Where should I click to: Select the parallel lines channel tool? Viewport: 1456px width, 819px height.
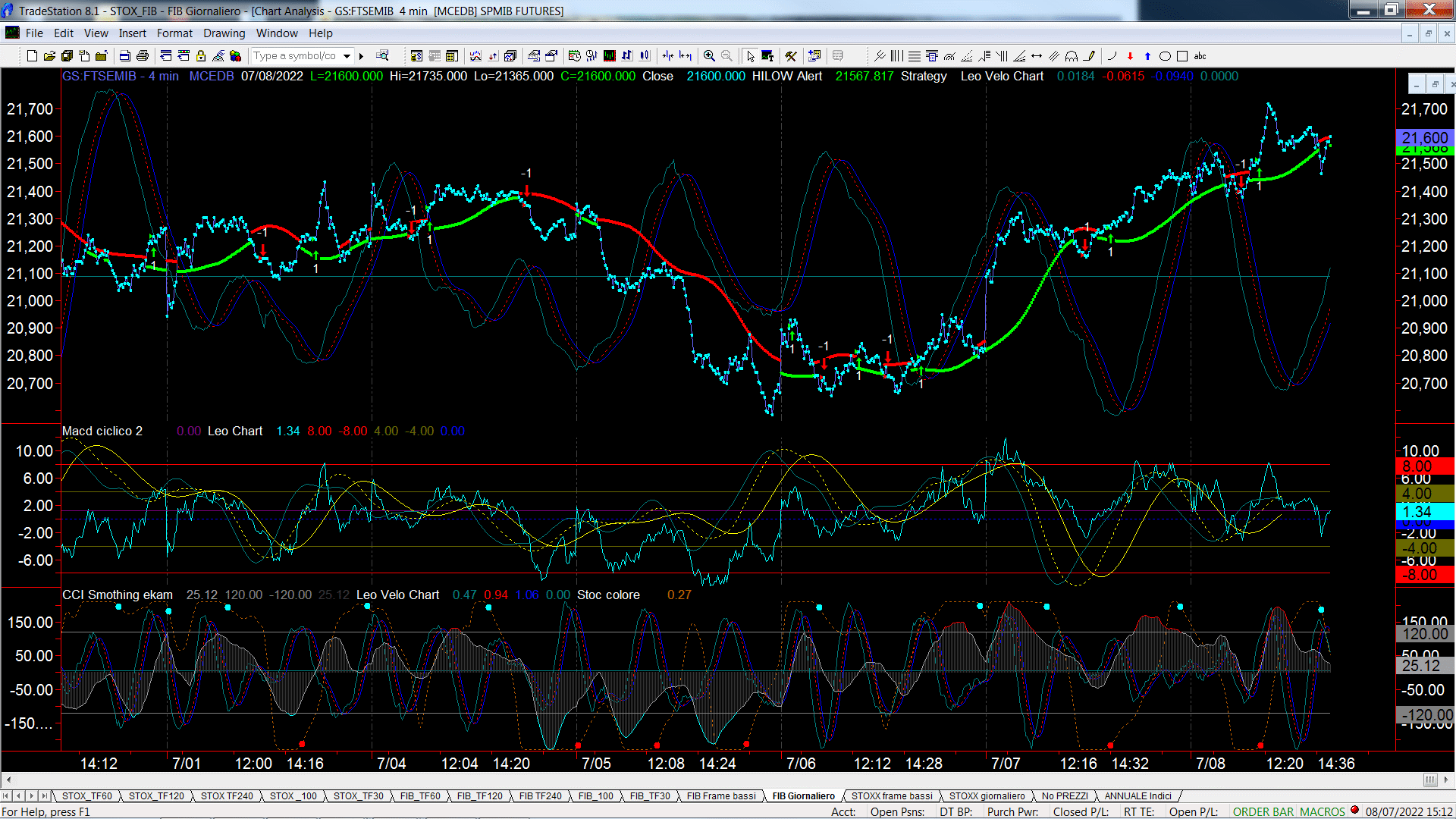coord(1054,56)
